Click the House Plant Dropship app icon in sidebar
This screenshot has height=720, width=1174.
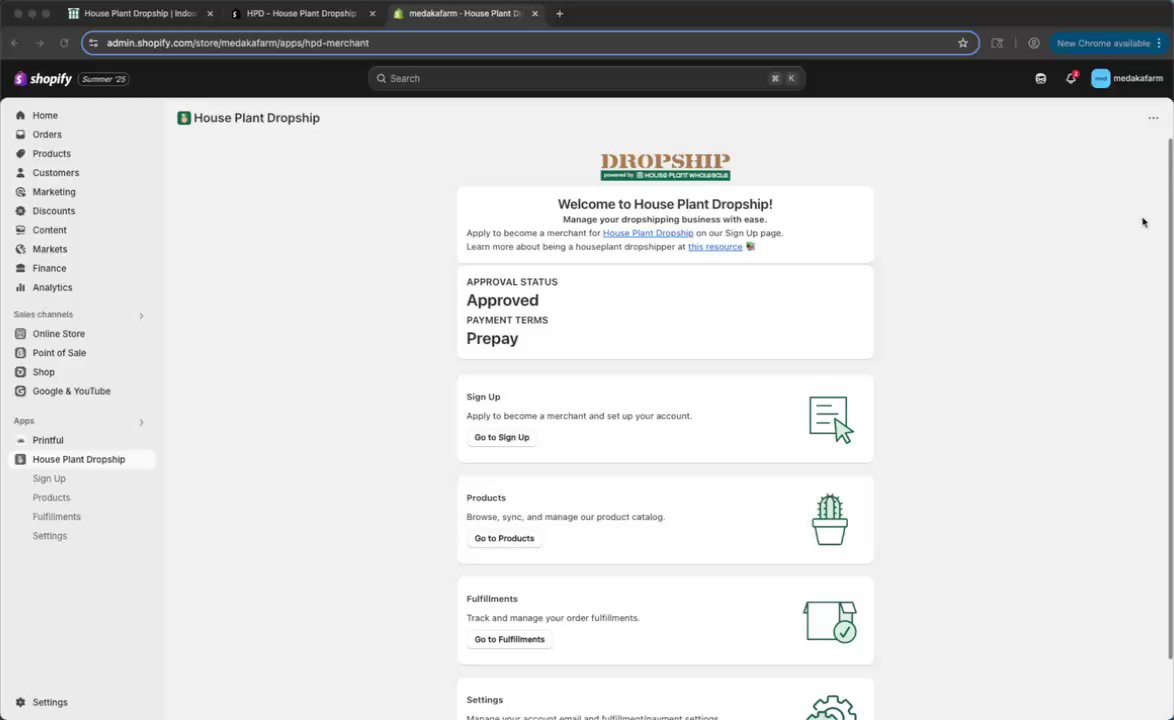(20, 460)
